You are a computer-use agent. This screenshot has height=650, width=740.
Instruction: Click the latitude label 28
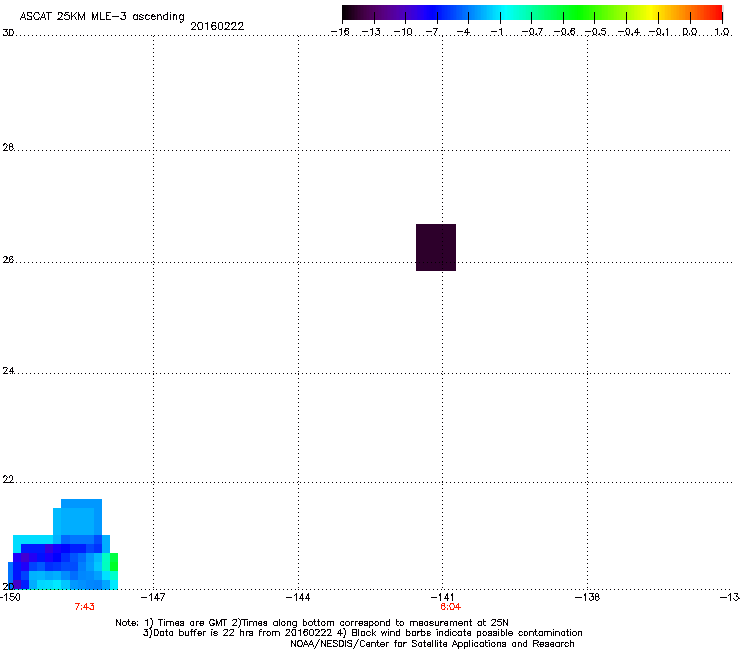[x=8, y=147]
